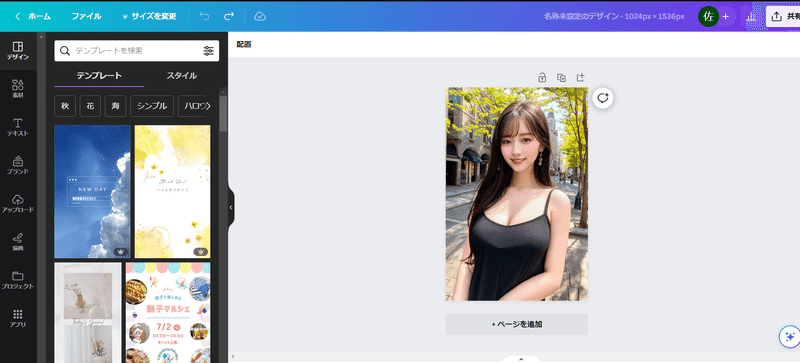Open the サイズを変更 resize menu
This screenshot has width=800, height=363.
[150, 16]
